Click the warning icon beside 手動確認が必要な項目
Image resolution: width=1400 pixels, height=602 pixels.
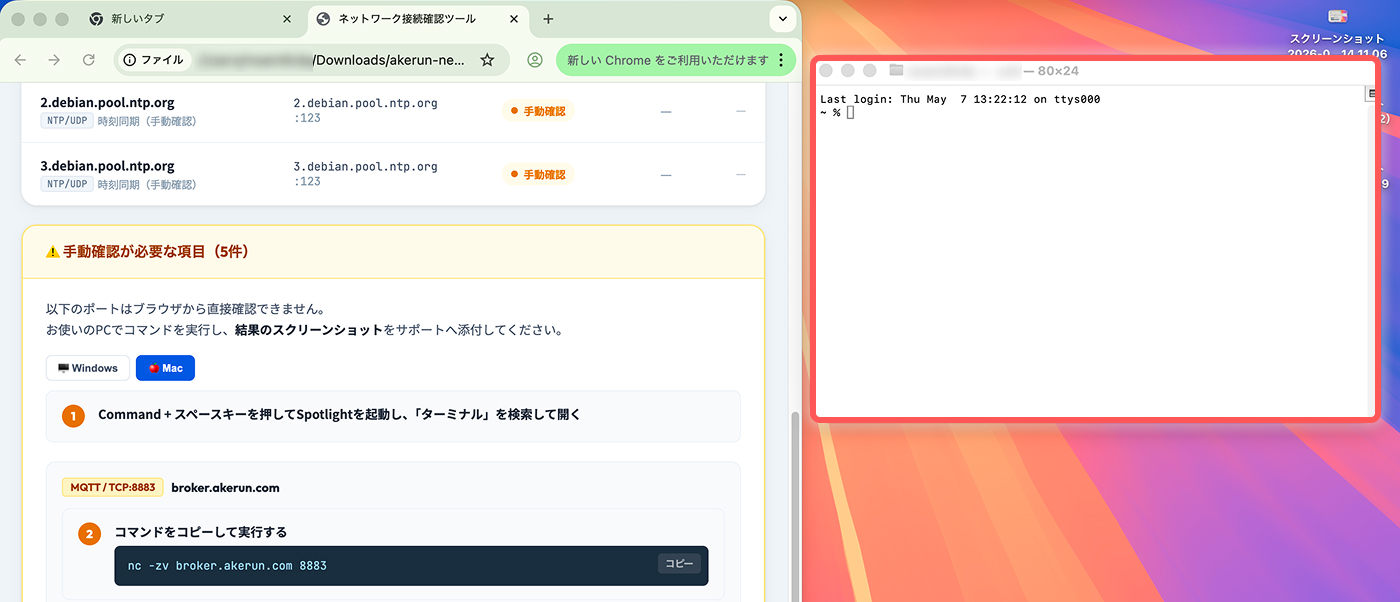pos(53,252)
